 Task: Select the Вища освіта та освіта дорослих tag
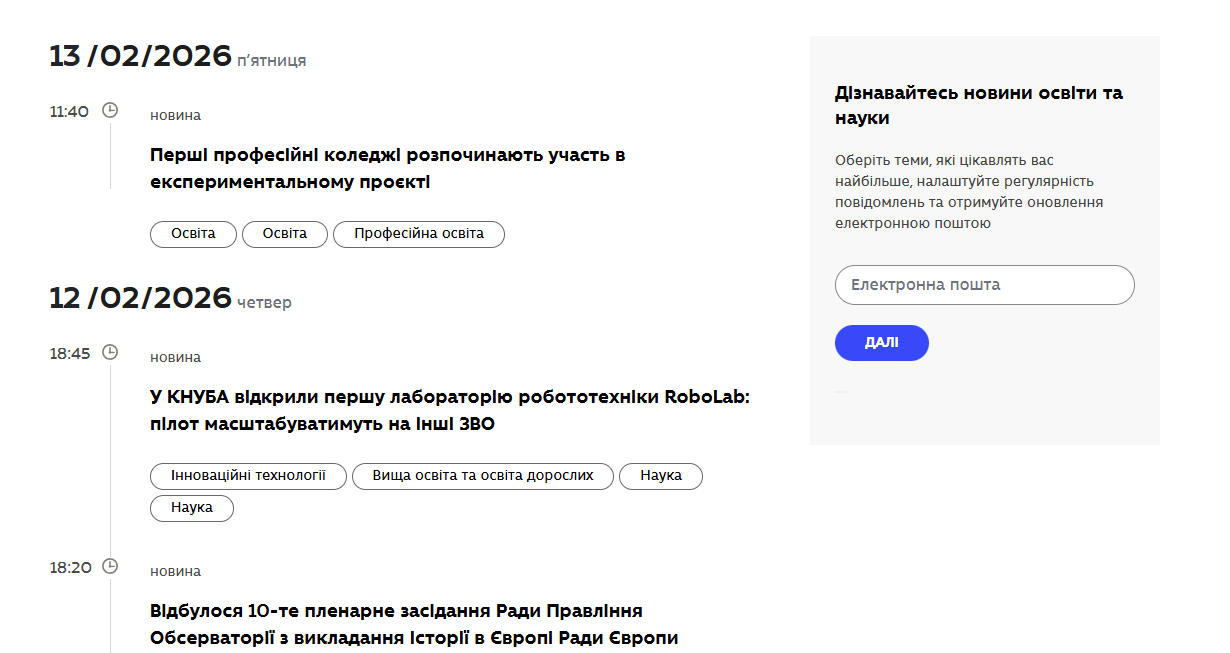point(483,476)
